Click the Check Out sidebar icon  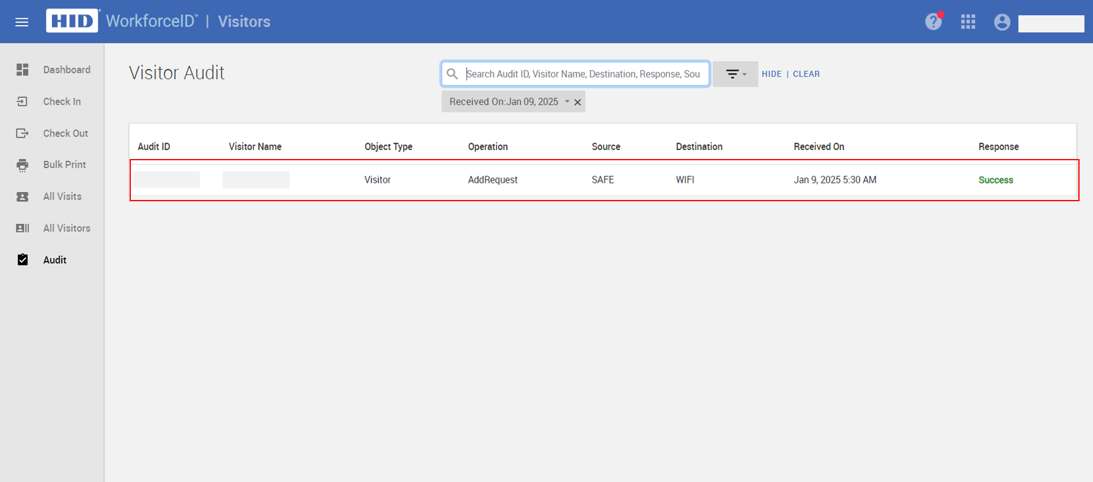coord(22,133)
